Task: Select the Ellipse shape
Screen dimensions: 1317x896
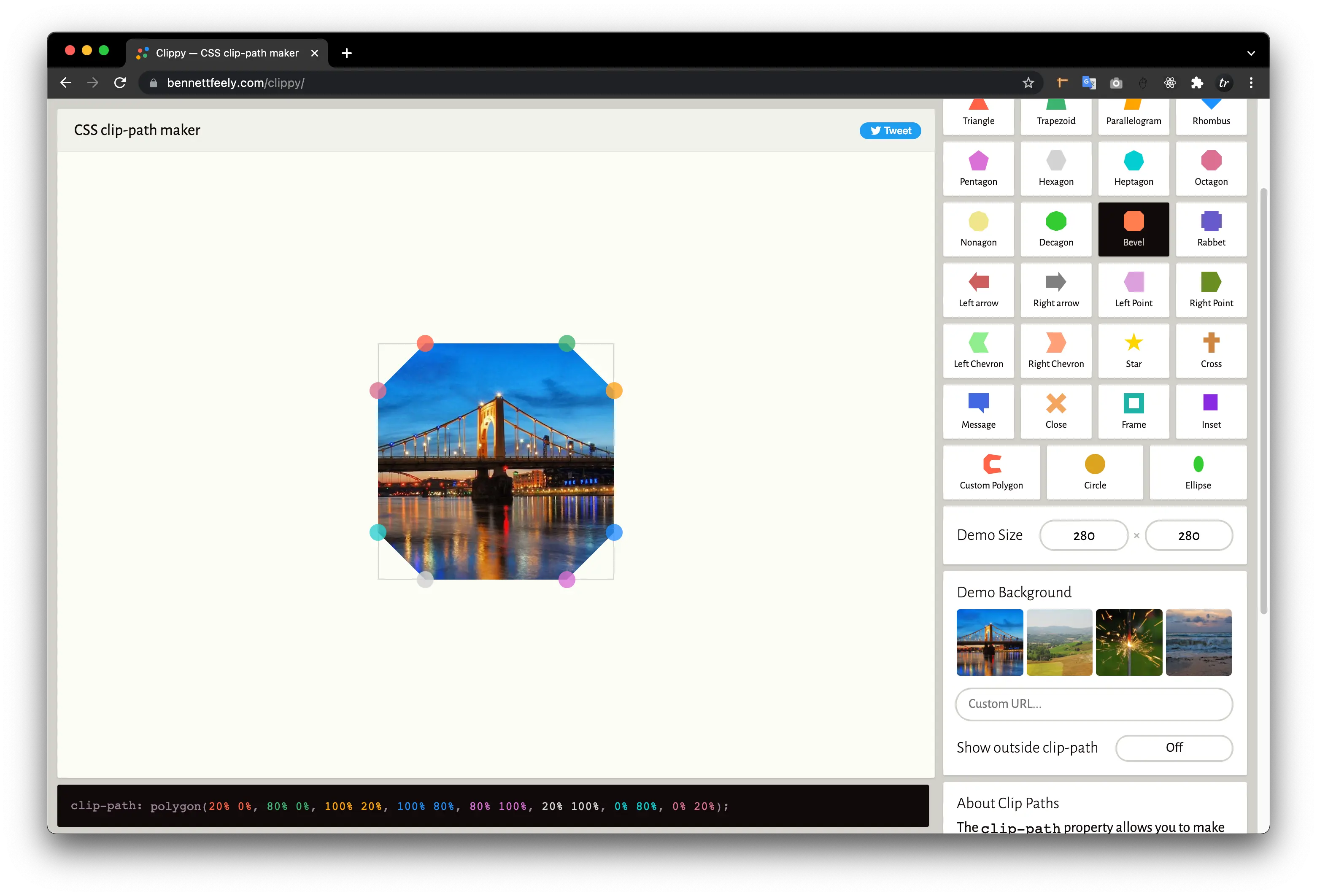Action: (x=1198, y=472)
